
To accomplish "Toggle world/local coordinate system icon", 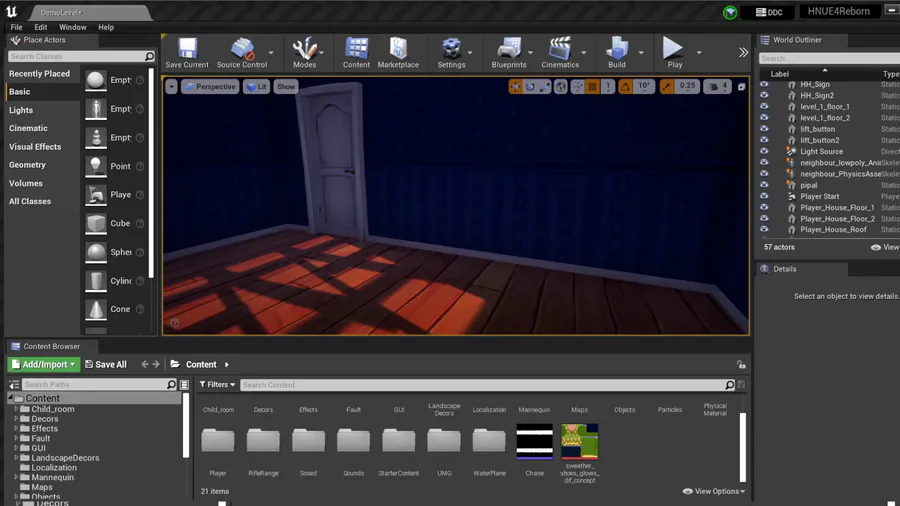I will 561,87.
